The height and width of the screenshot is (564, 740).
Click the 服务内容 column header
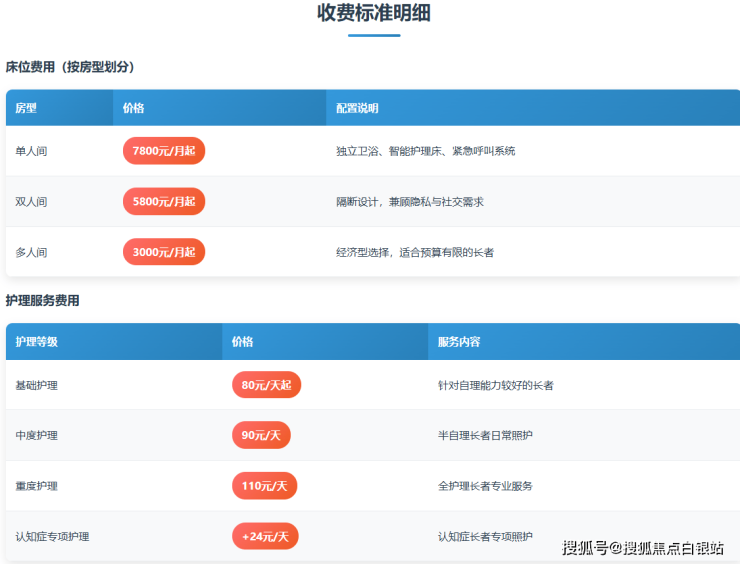pyautogui.click(x=459, y=341)
